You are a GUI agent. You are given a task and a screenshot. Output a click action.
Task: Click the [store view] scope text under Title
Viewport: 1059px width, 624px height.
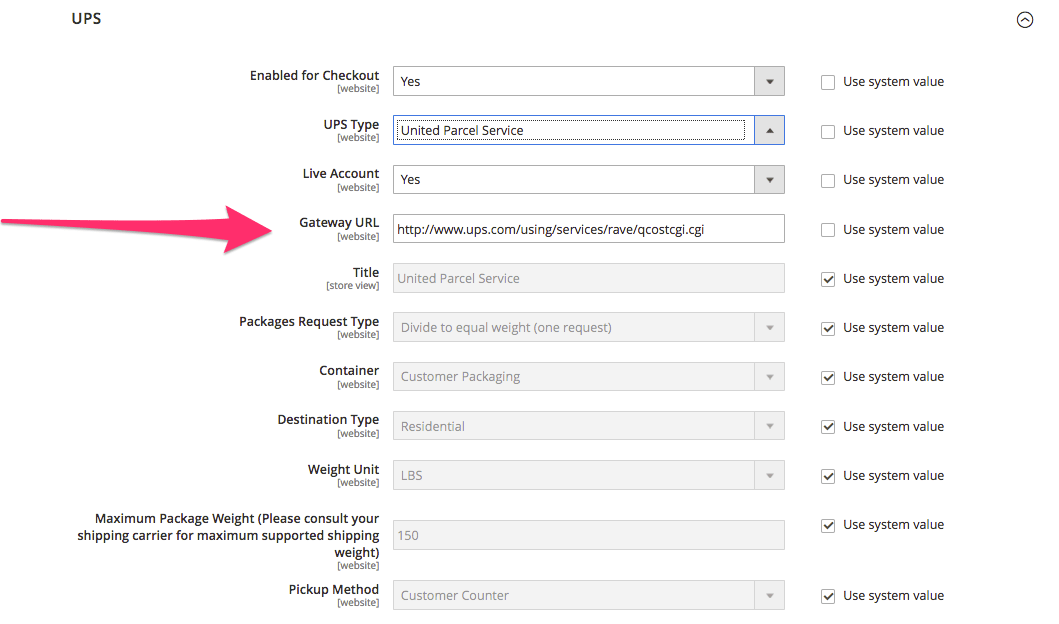click(x=353, y=286)
